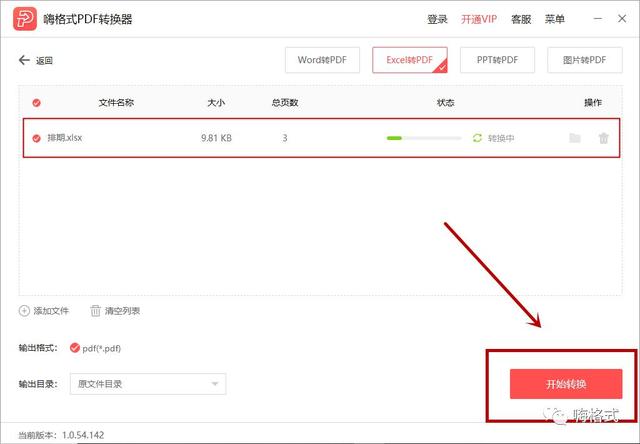The width and height of the screenshot is (640, 444).
Task: Click the 登录 login link
Action: point(437,19)
